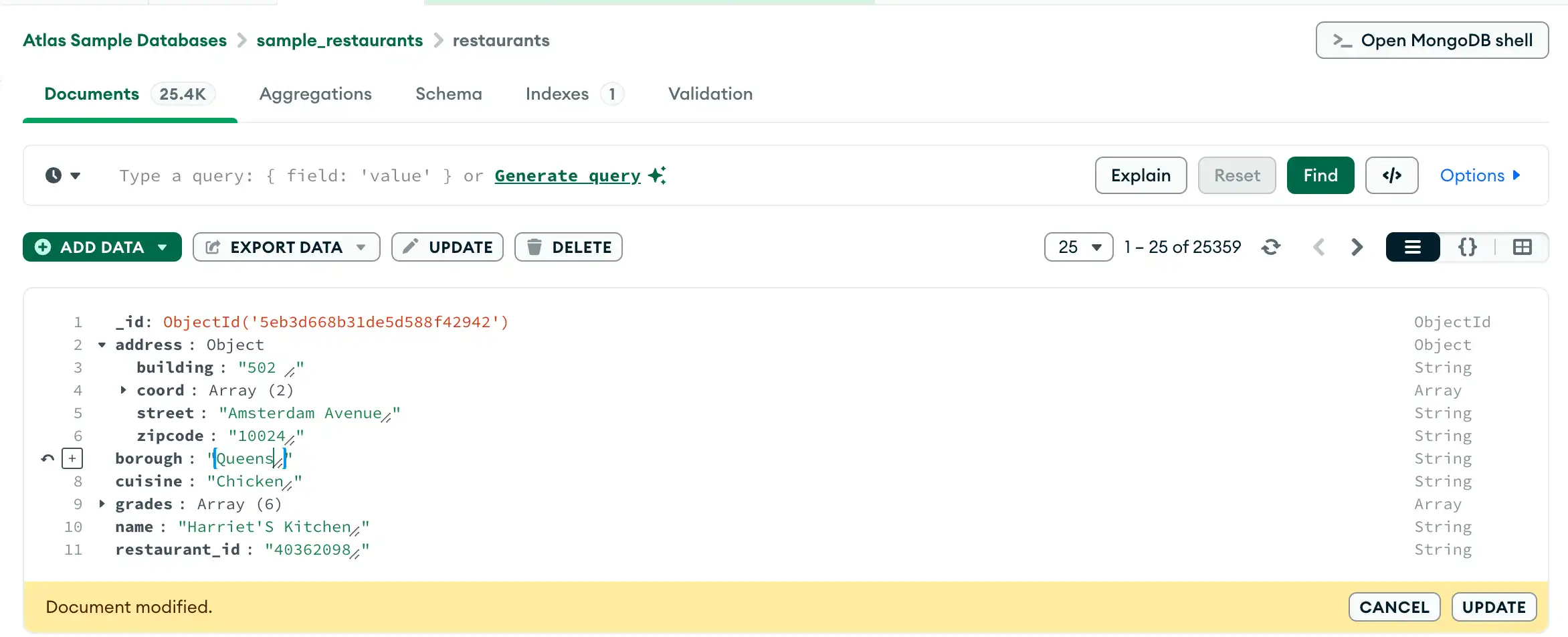Select the list view icon
Screen dimensions: 1568x637
click(1413, 247)
